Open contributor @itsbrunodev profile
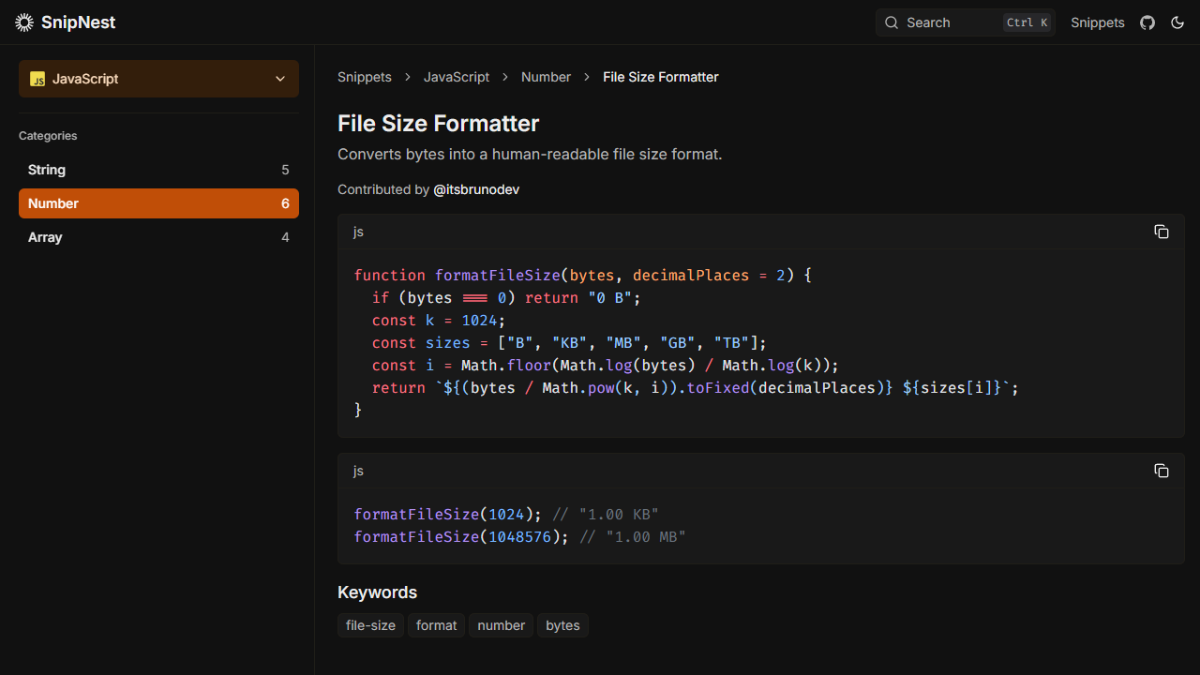The width and height of the screenshot is (1200, 675). pyautogui.click(x=476, y=189)
